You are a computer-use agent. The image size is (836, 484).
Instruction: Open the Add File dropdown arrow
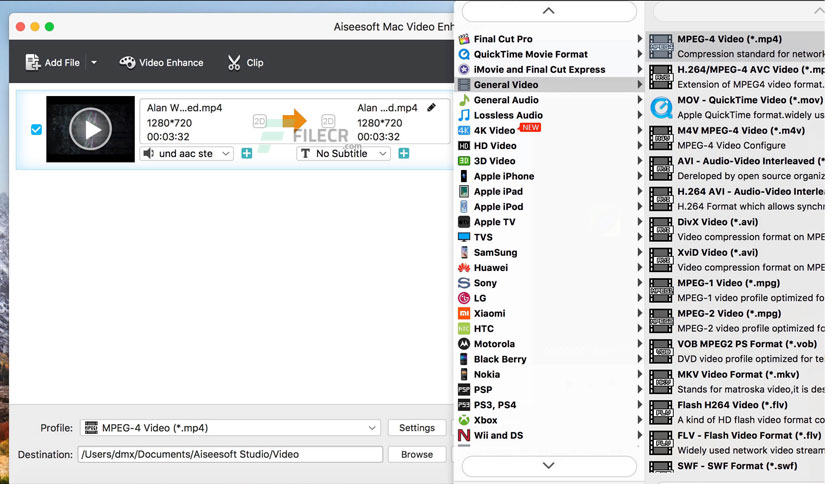pyautogui.click(x=94, y=62)
